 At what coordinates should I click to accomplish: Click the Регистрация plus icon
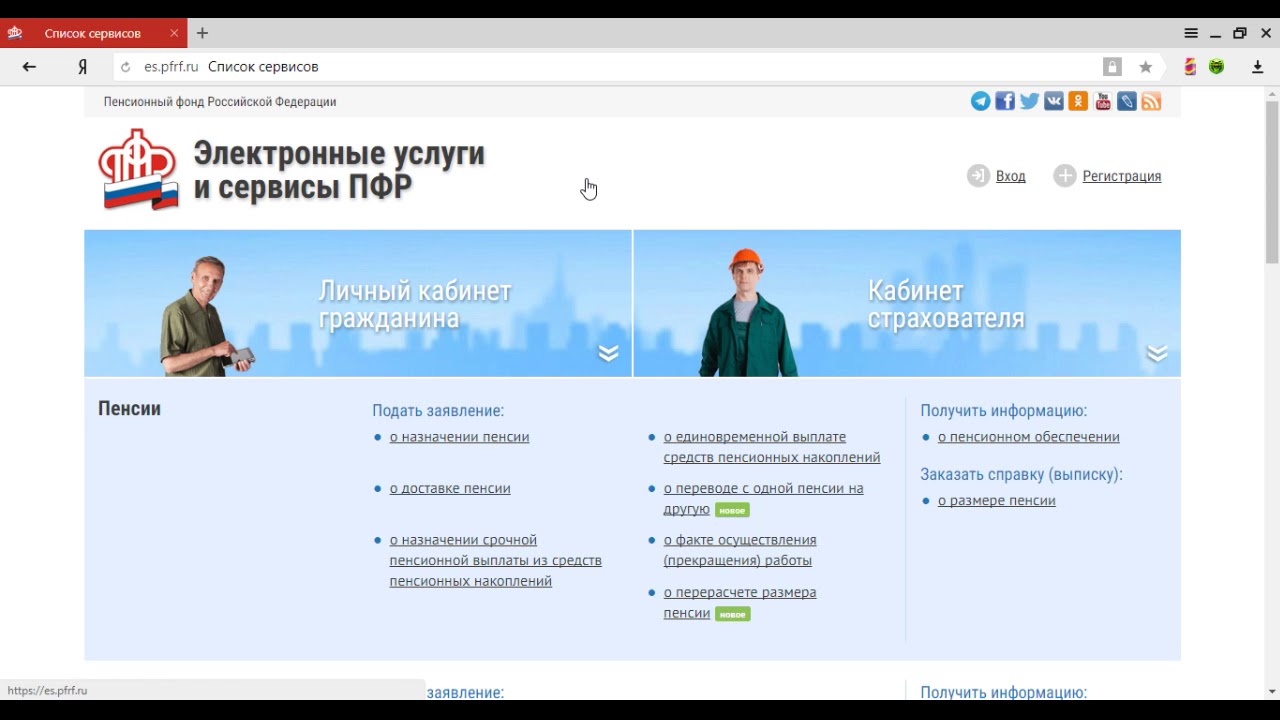pyautogui.click(x=1065, y=176)
